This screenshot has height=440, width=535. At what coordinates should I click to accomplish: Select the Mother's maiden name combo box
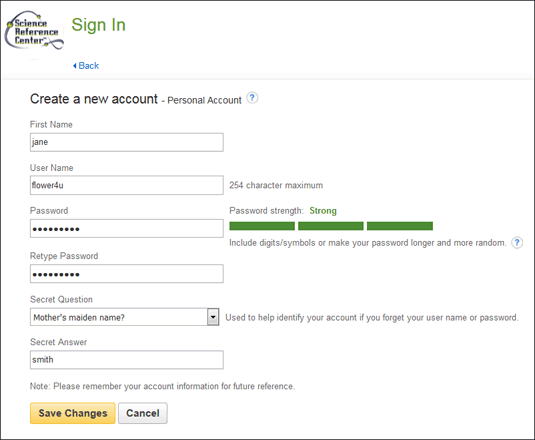coord(125,317)
